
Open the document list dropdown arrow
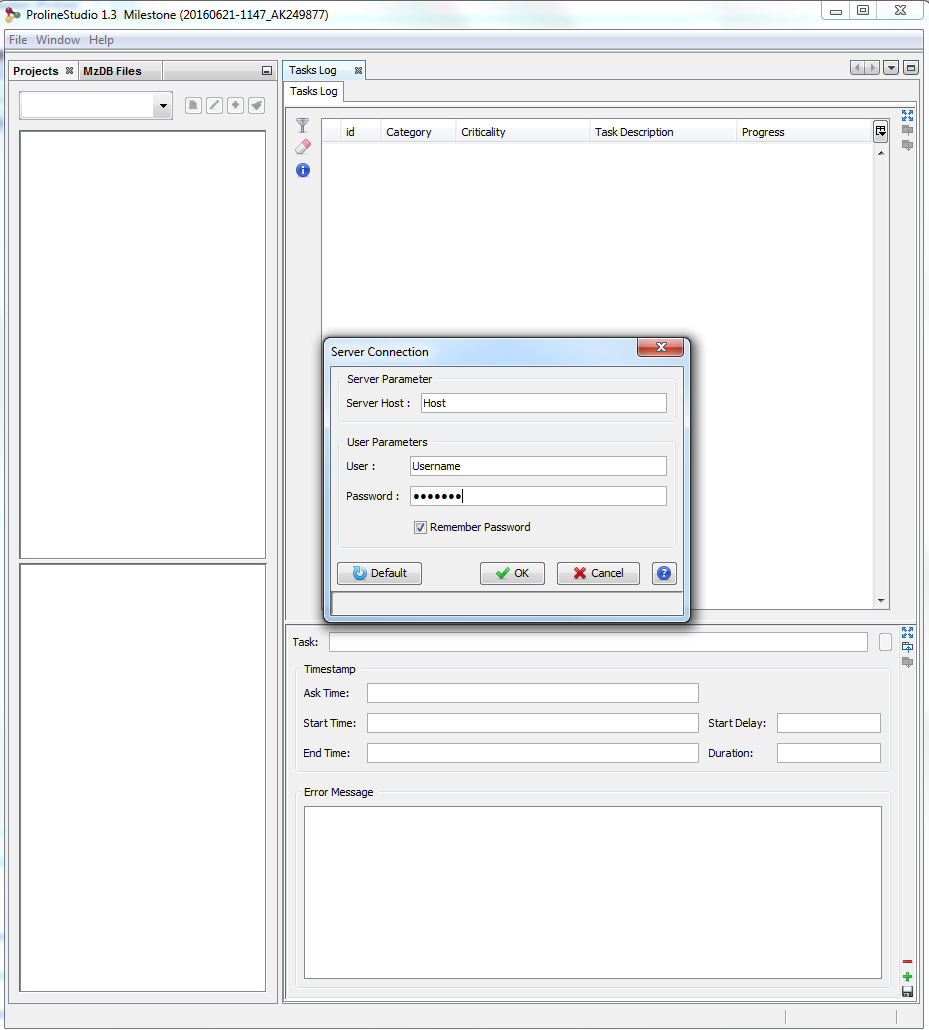click(x=891, y=68)
